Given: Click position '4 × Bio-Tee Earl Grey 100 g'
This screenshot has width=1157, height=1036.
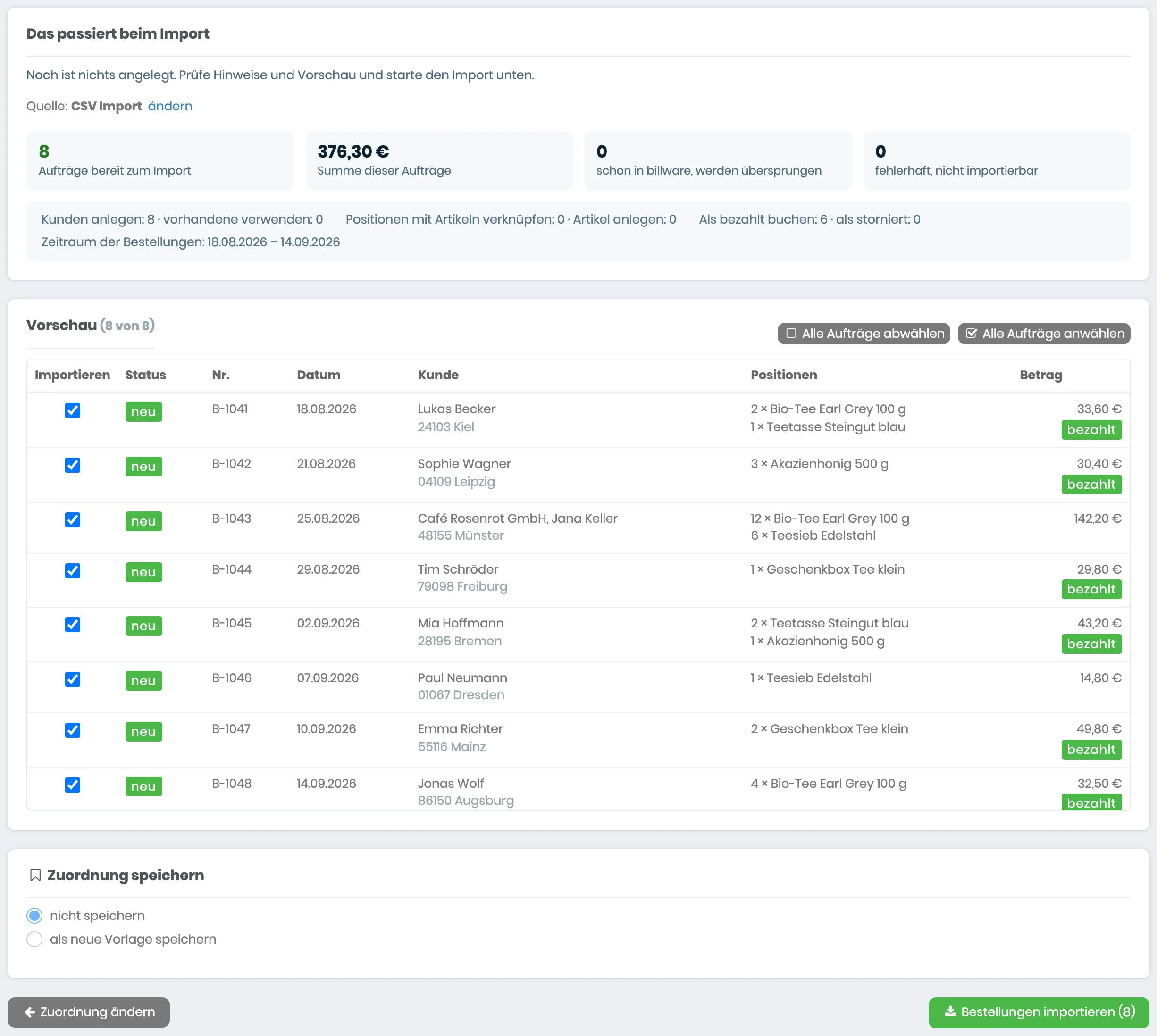Looking at the screenshot, I should tap(829, 784).
